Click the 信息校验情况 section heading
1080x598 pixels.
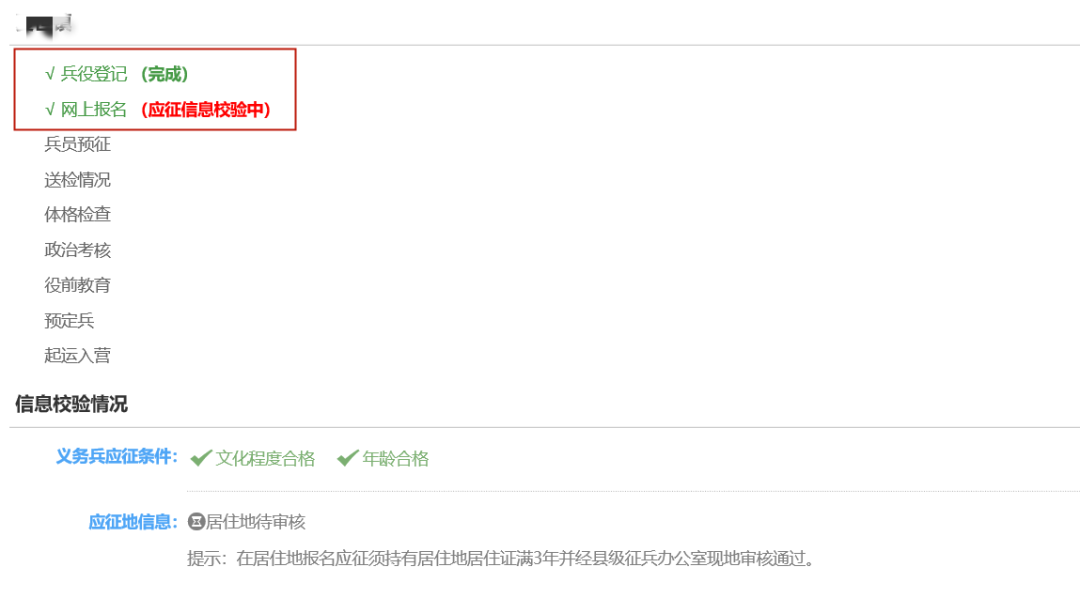tap(71, 404)
